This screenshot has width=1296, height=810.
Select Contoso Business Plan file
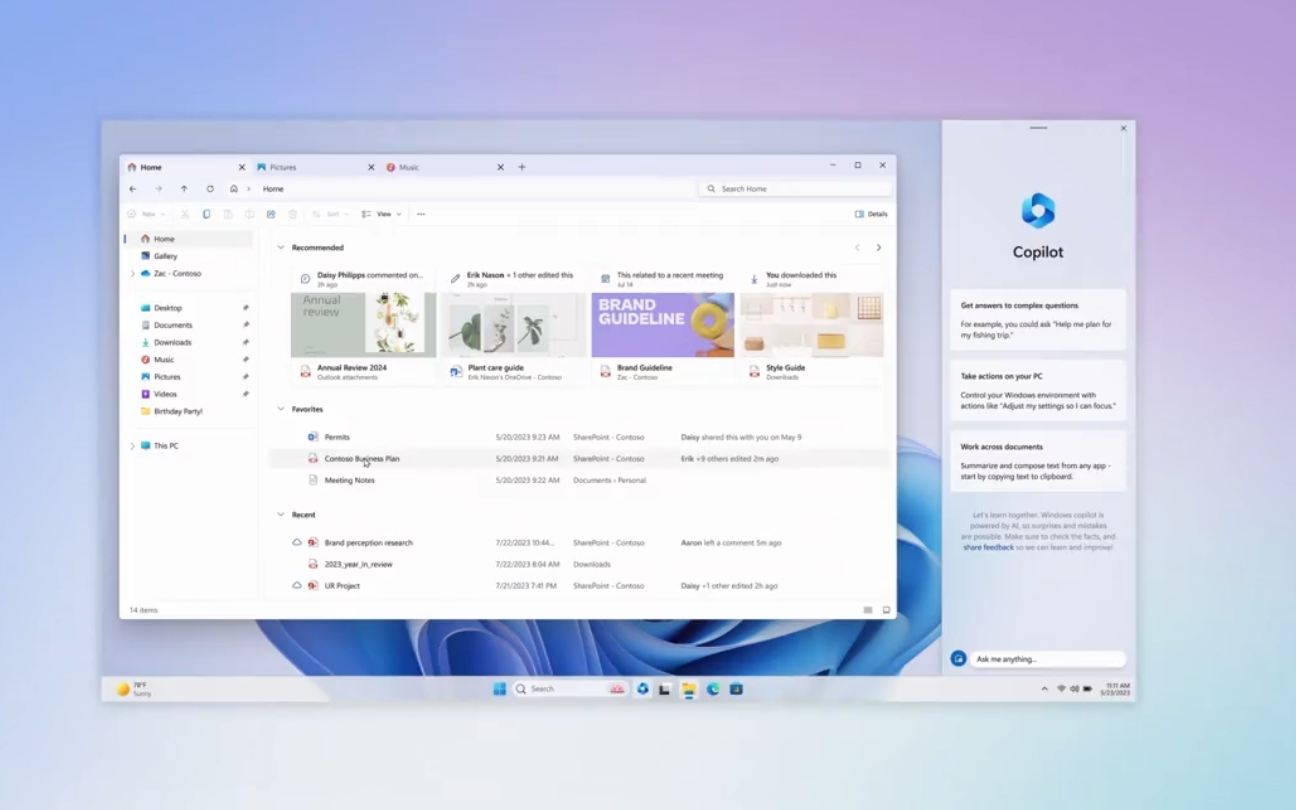coord(580,459)
